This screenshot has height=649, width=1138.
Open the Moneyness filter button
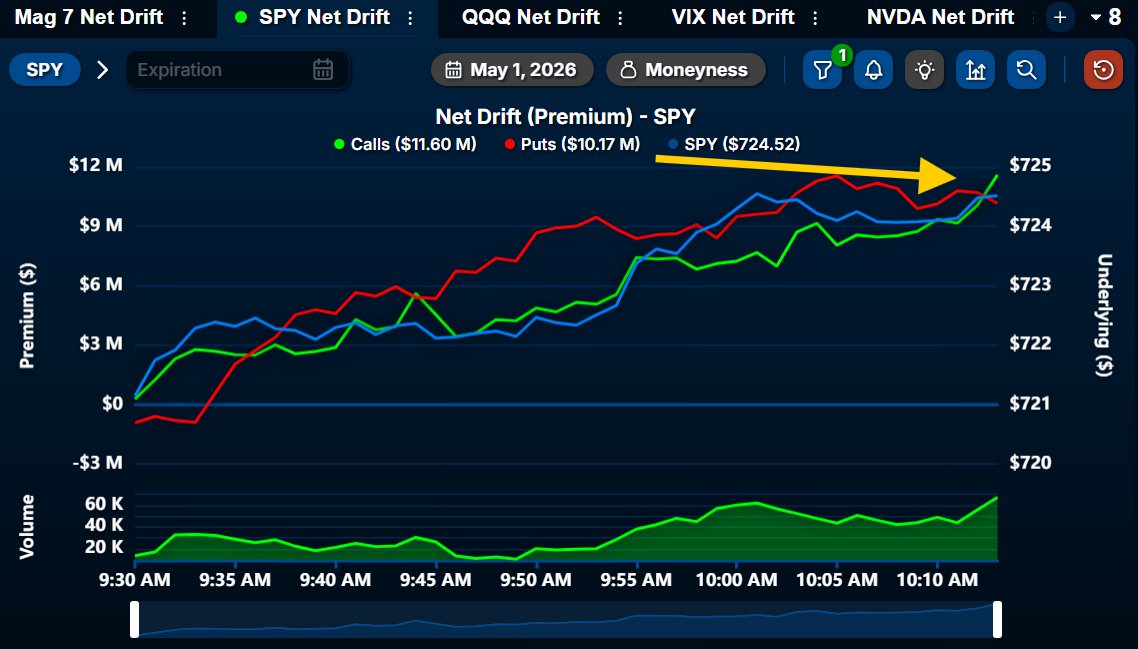[x=686, y=70]
